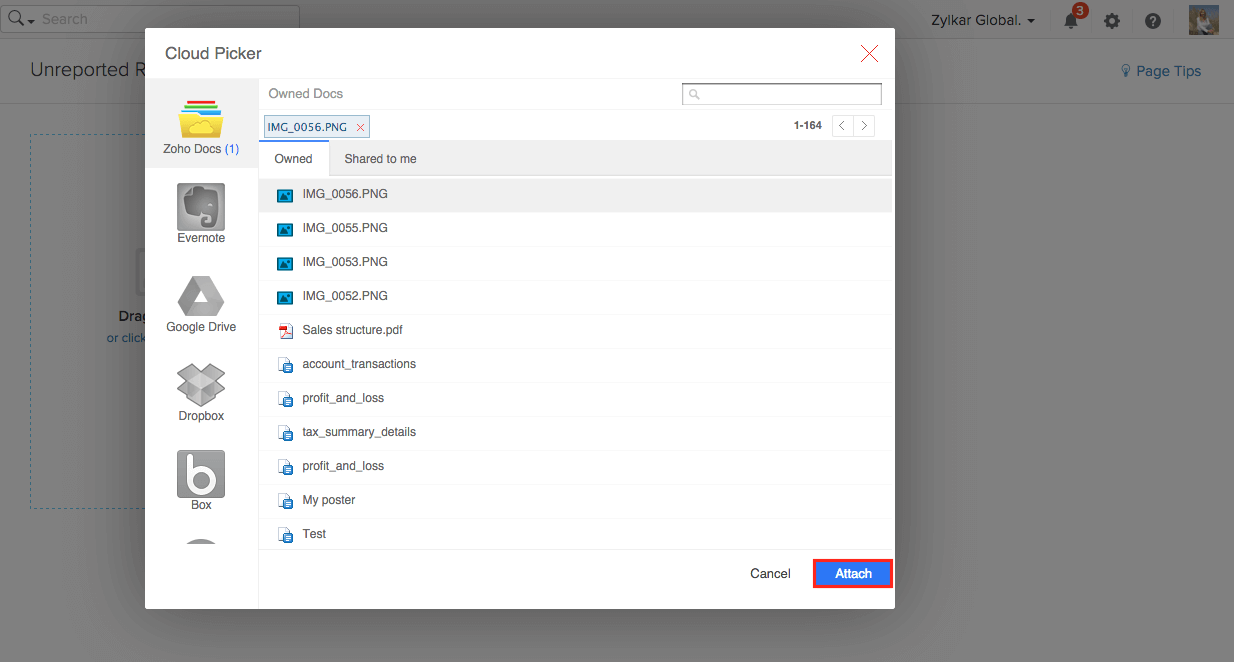Viewport: 1234px width, 662px height.
Task: Open the Owned tab
Action: [293, 158]
